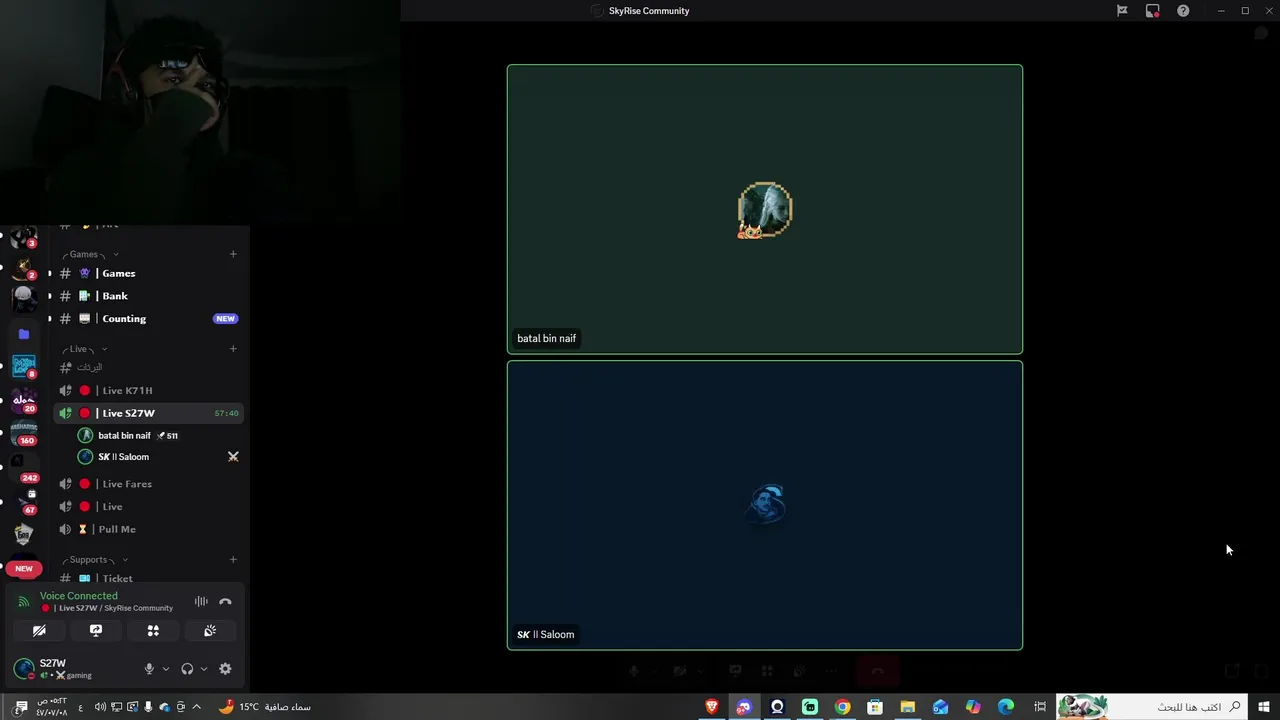The width and height of the screenshot is (1280, 720).
Task: Click batal bin naif avatar in tile
Action: [765, 210]
